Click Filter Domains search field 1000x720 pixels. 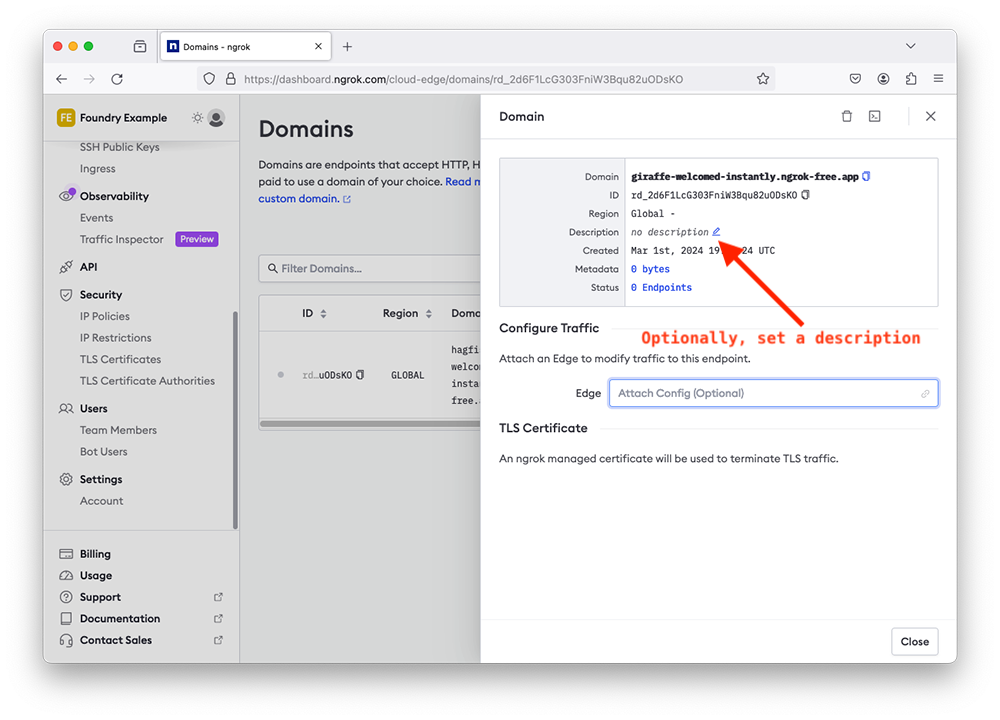[370, 268]
